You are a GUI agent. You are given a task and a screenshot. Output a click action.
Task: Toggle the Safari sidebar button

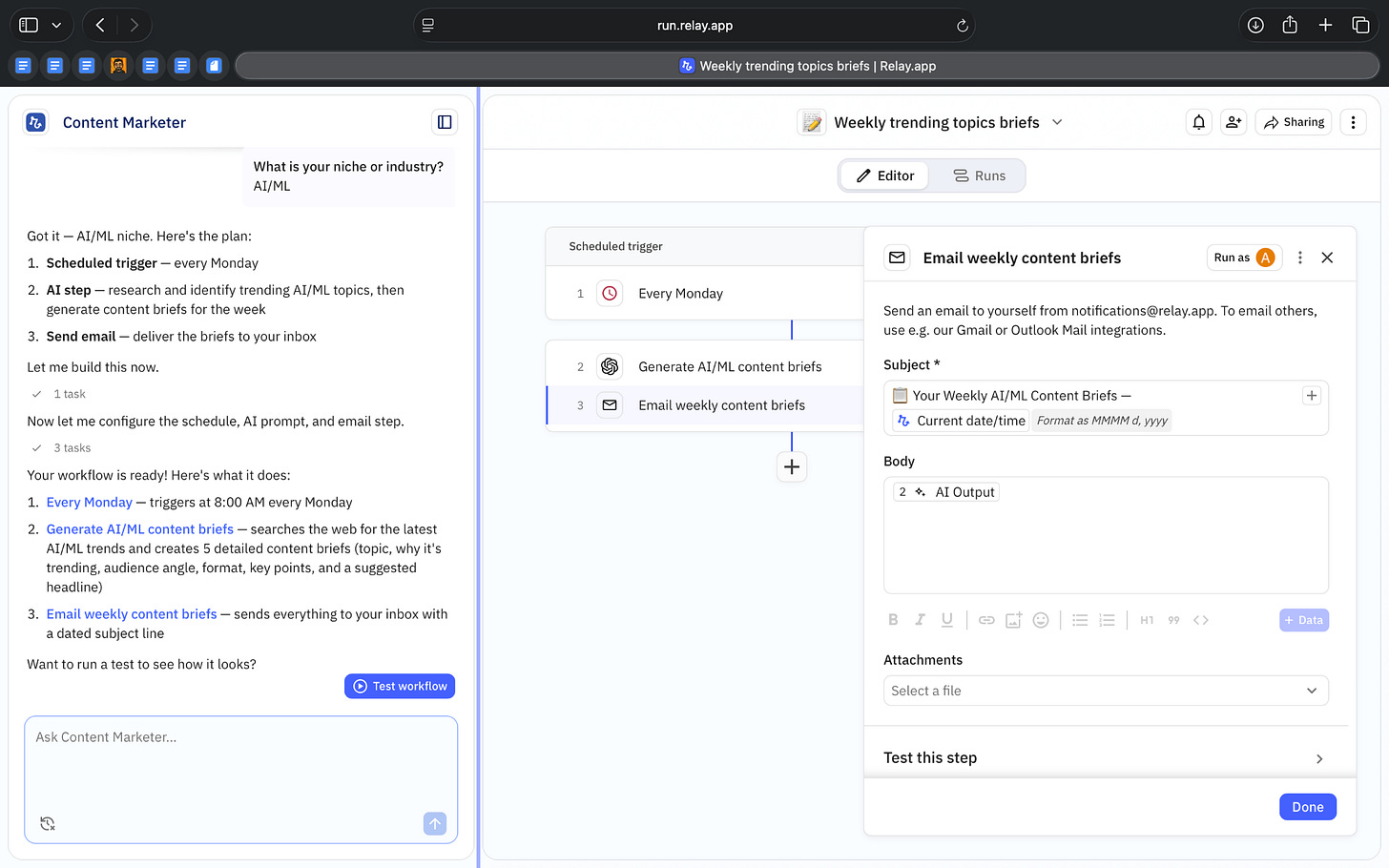pos(29,26)
